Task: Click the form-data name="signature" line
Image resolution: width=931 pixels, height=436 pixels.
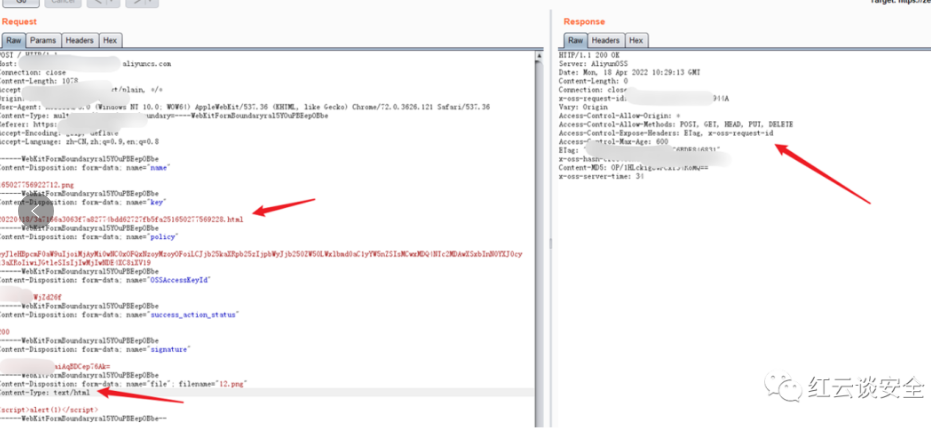Action: [94, 350]
